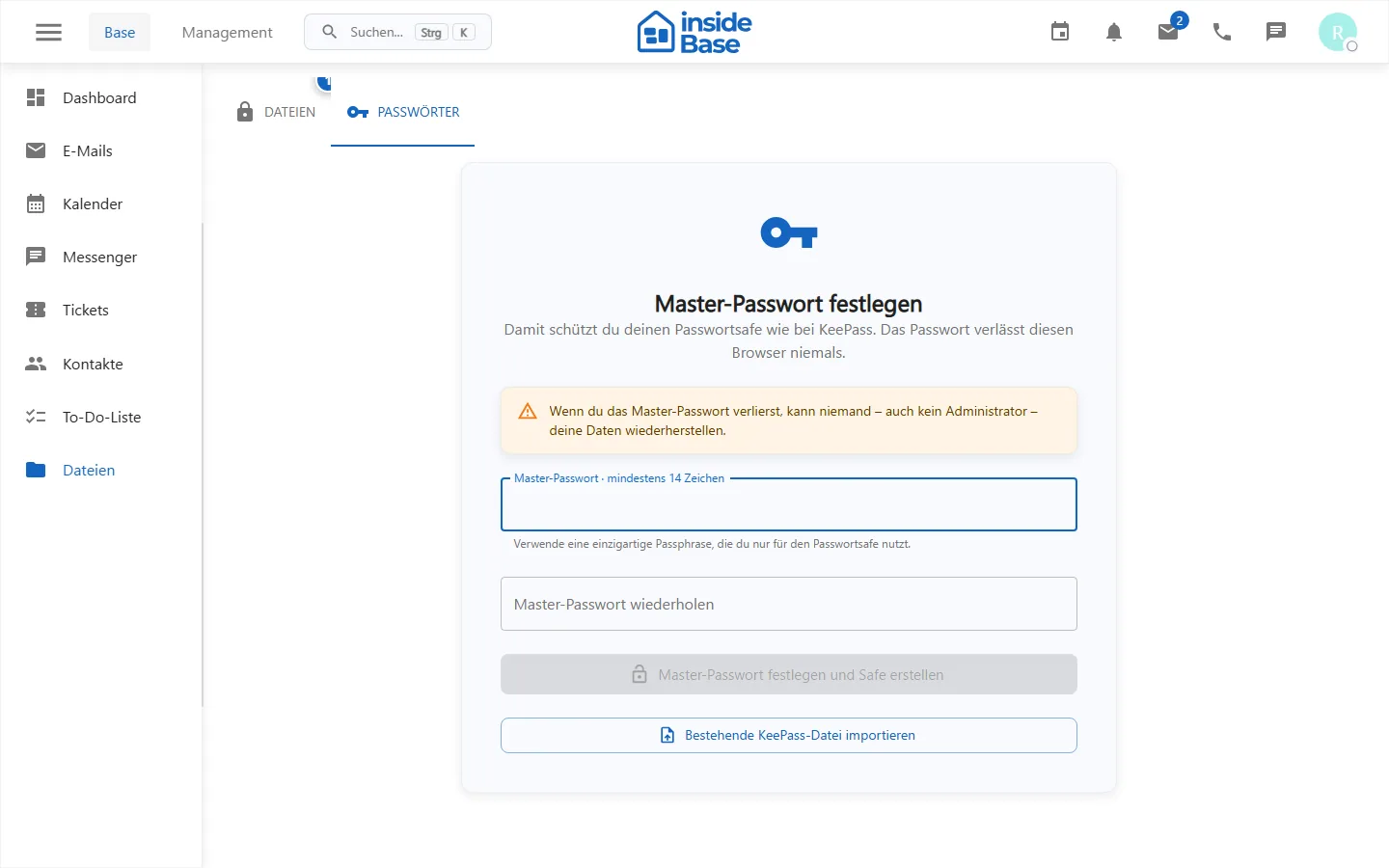Click the Dateien folder icon
1389x868 pixels.
[36, 470]
